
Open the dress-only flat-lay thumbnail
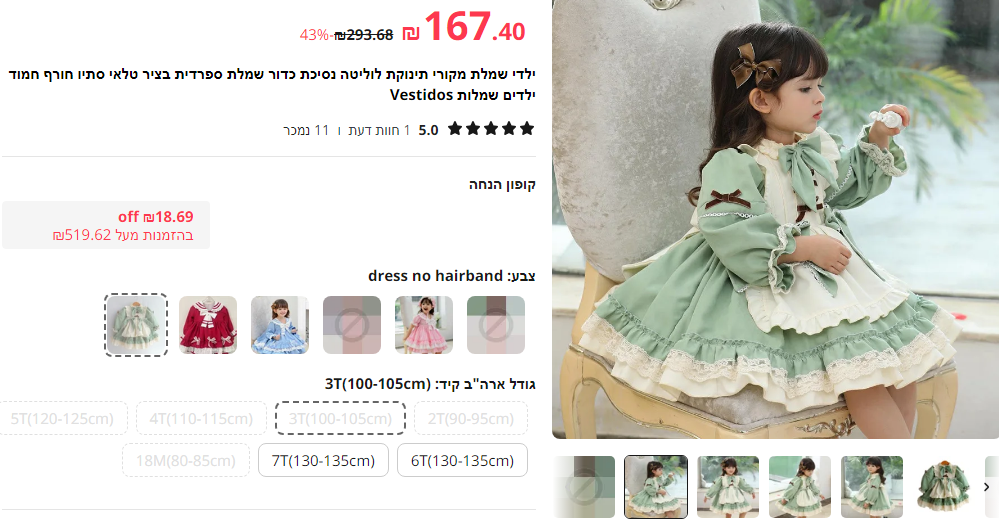point(944,487)
